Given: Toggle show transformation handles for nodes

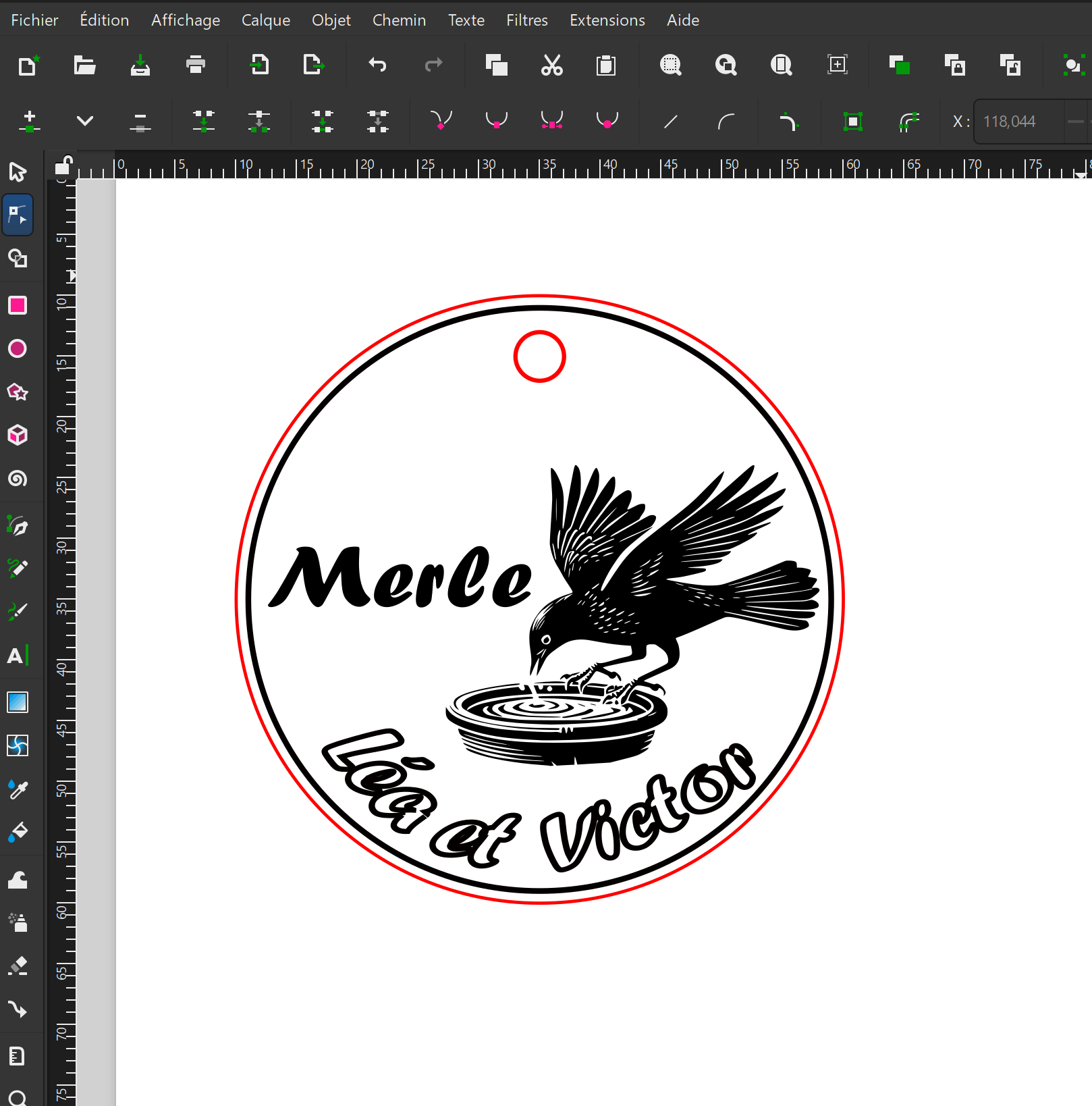Looking at the screenshot, I should (x=853, y=122).
